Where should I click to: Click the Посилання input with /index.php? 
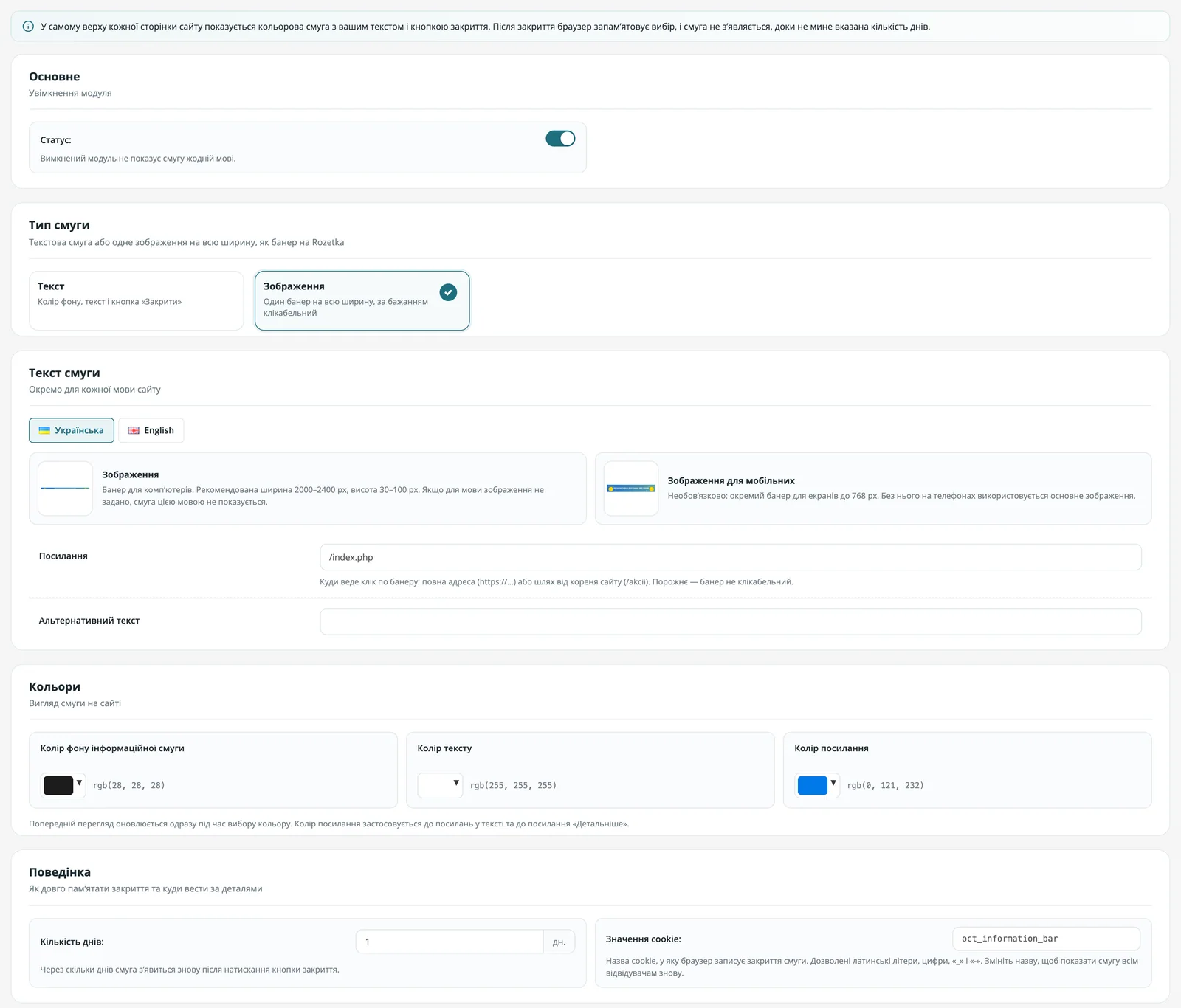pos(731,557)
